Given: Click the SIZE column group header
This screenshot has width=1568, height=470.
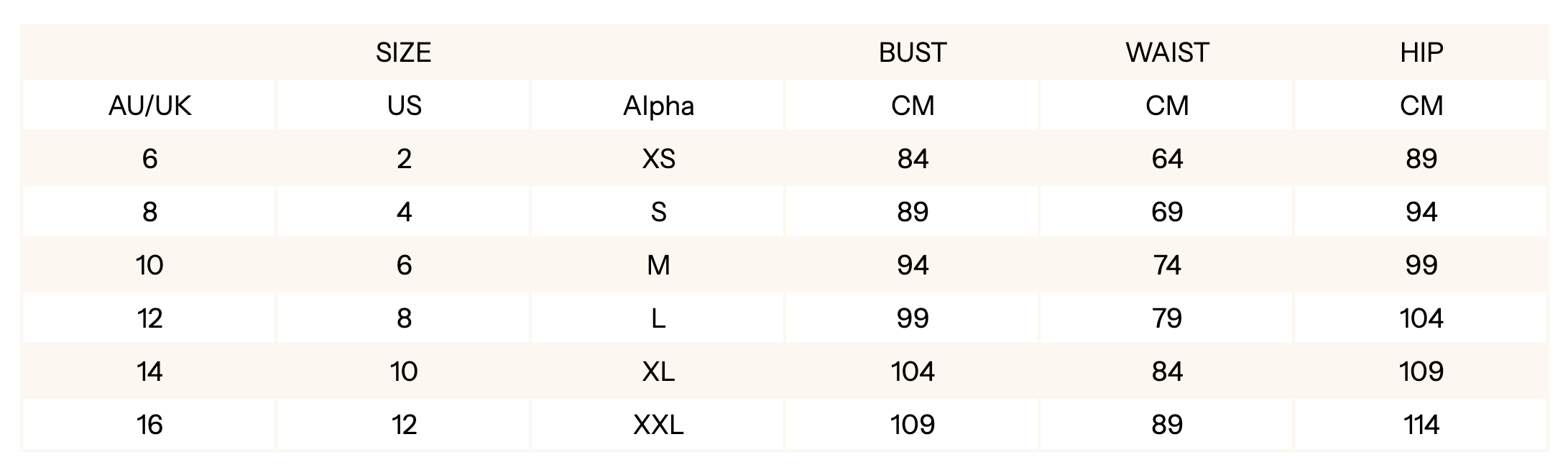Looking at the screenshot, I should pos(403,52).
